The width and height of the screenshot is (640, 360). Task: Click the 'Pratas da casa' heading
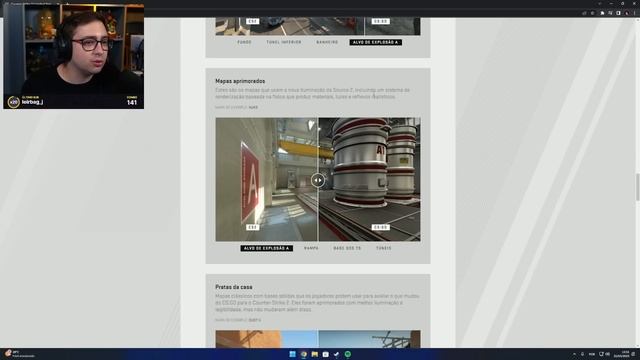point(233,287)
